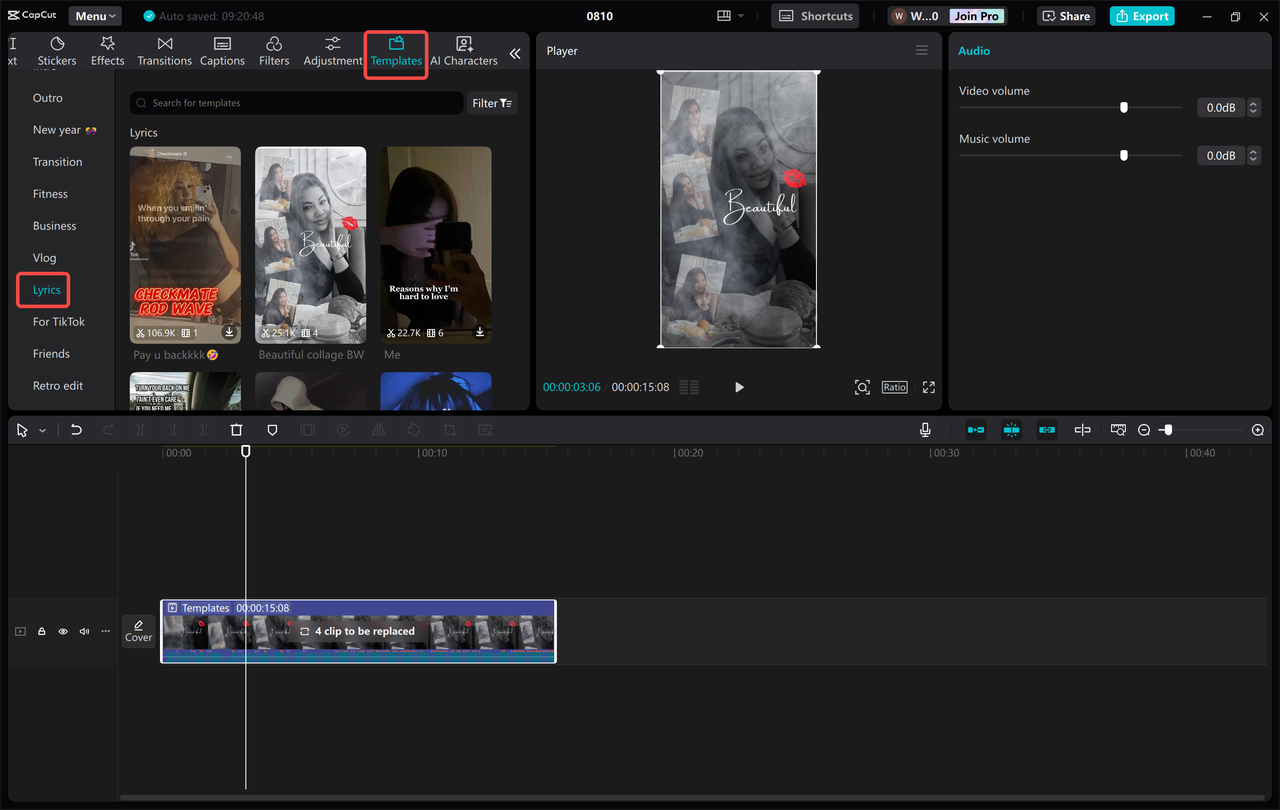Open the Beautiful collage BW template thumbnail

[310, 245]
